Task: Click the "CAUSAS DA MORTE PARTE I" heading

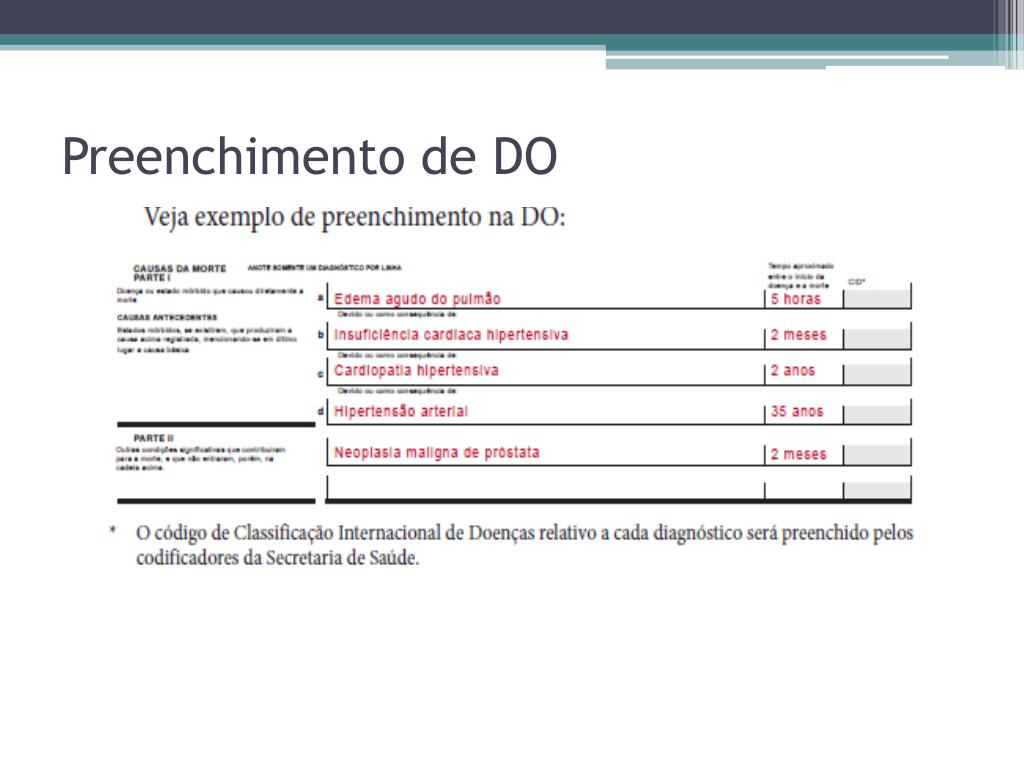Action: tap(180, 273)
